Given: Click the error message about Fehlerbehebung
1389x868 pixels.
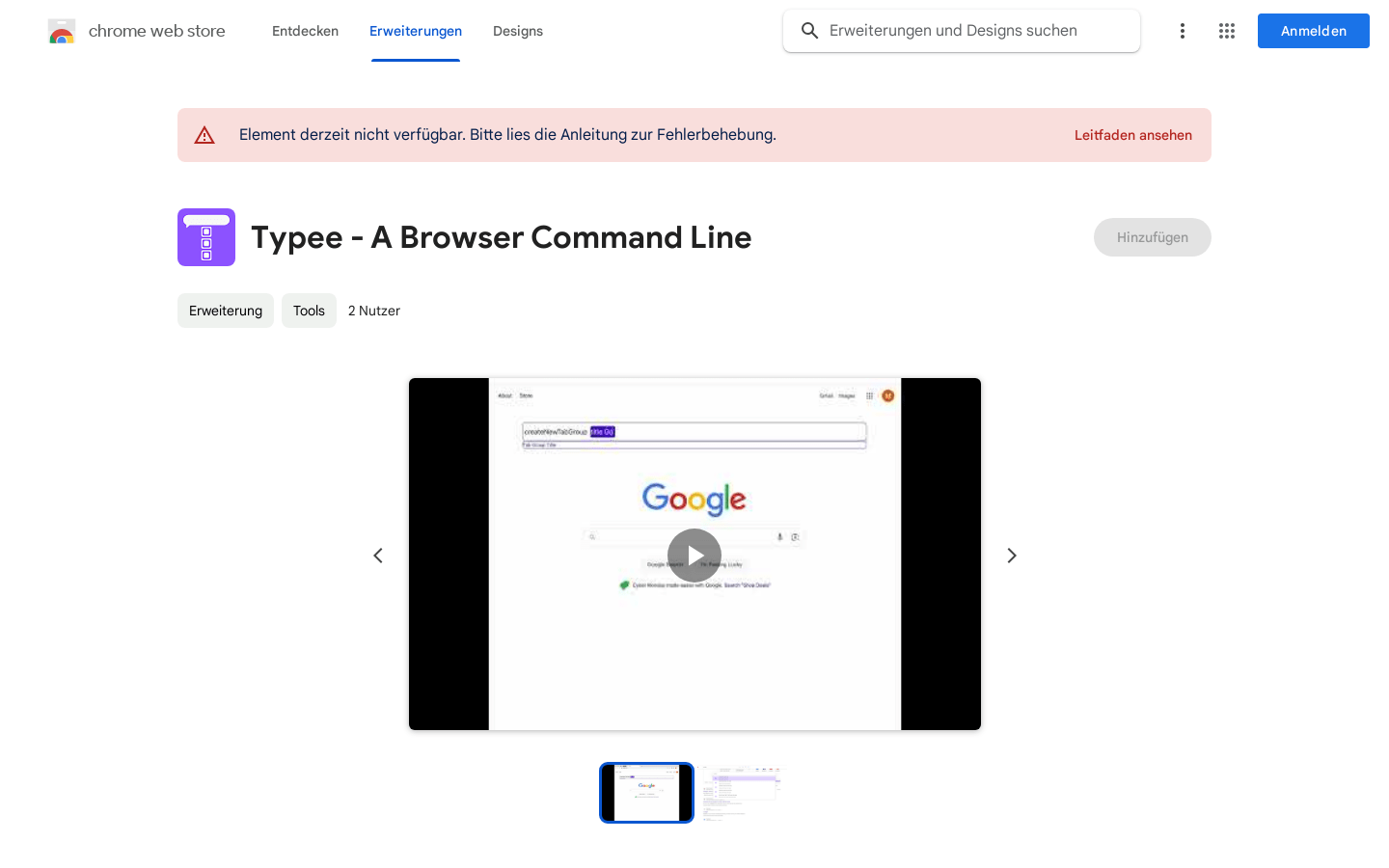Looking at the screenshot, I should click(507, 135).
